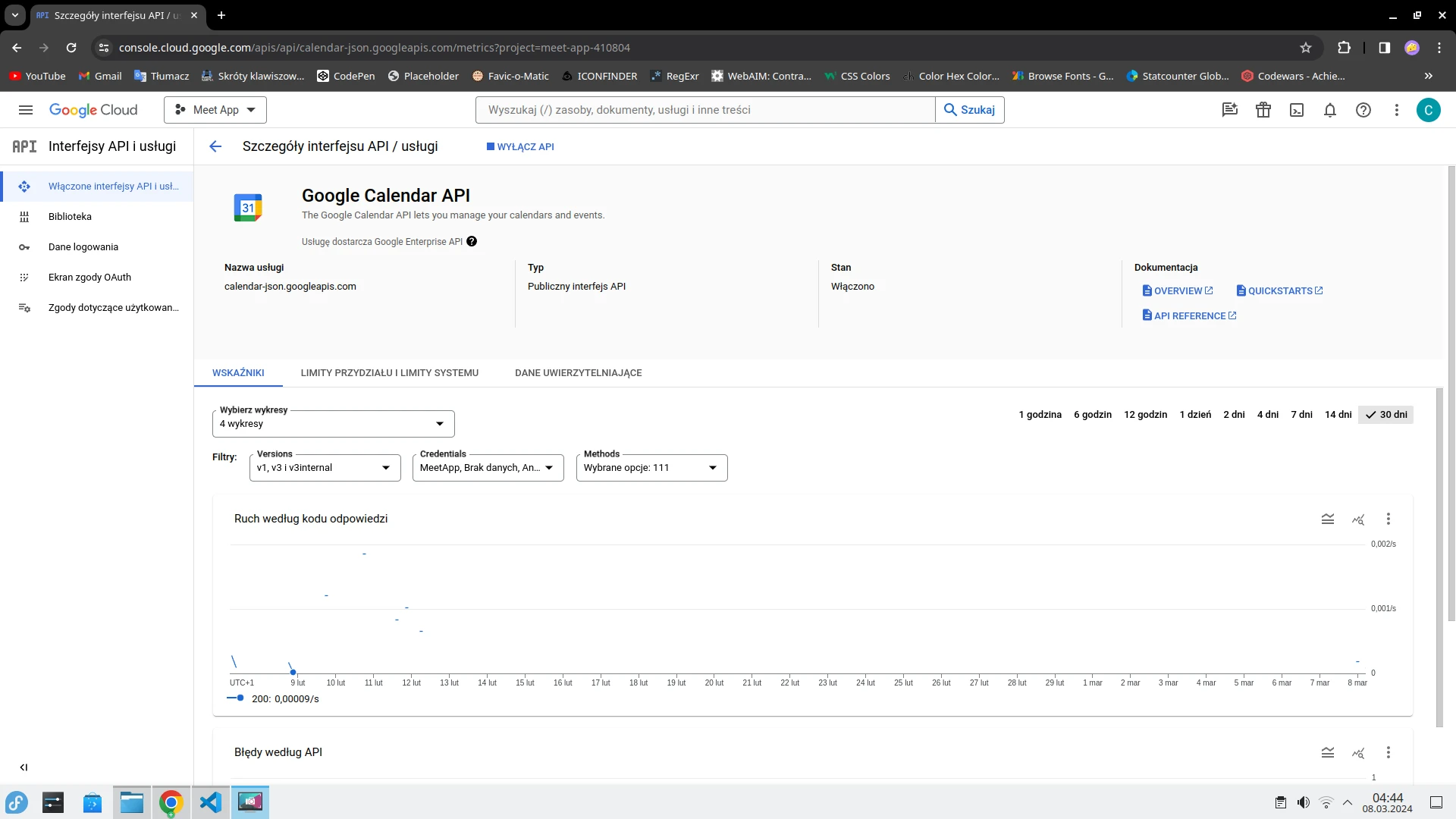Bookmark this page with the star icon
The width and height of the screenshot is (1456, 819).
1306,48
